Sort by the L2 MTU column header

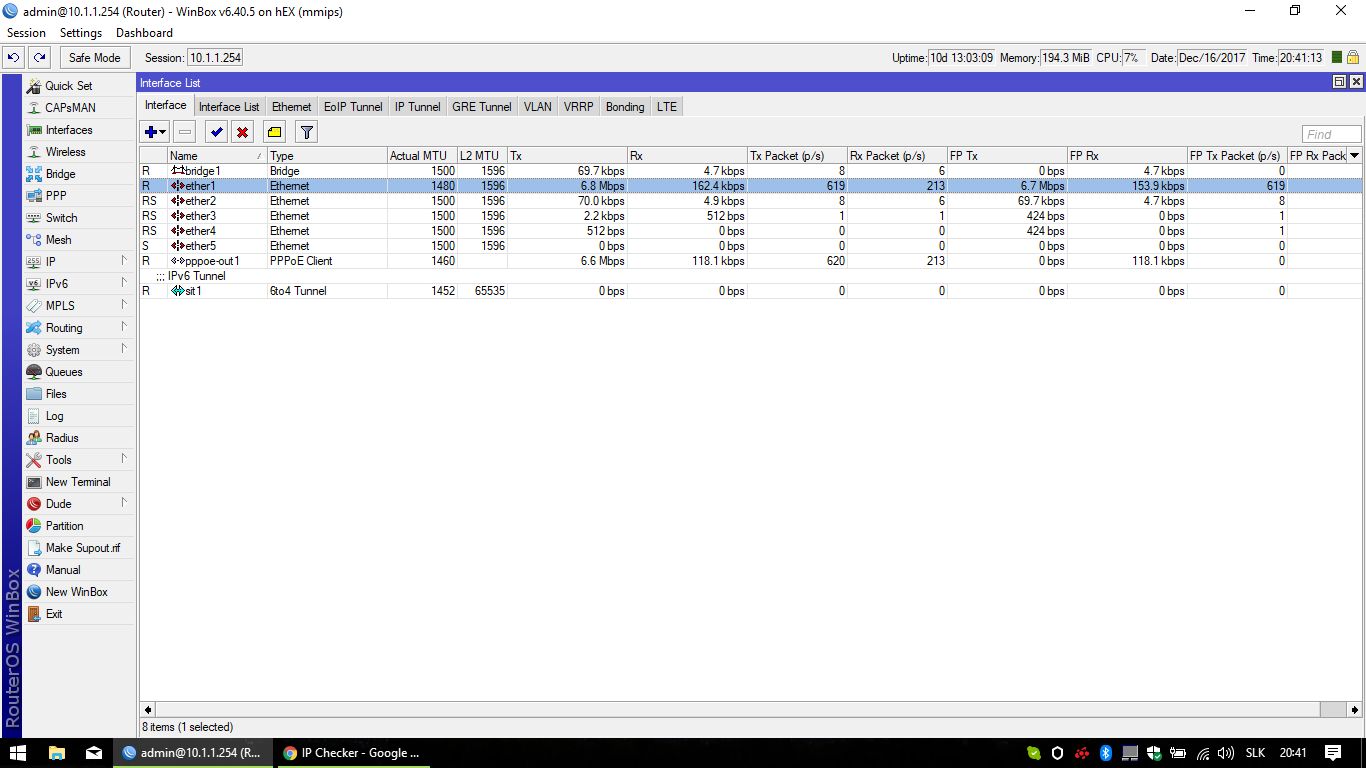click(x=482, y=156)
